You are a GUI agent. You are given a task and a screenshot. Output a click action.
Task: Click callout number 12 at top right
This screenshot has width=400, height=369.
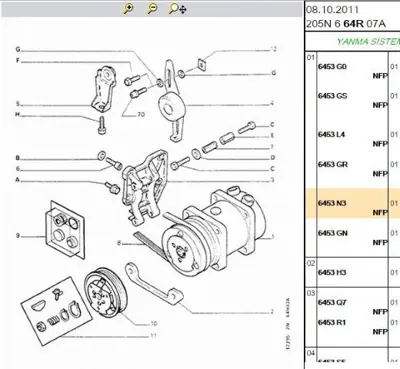(273, 49)
